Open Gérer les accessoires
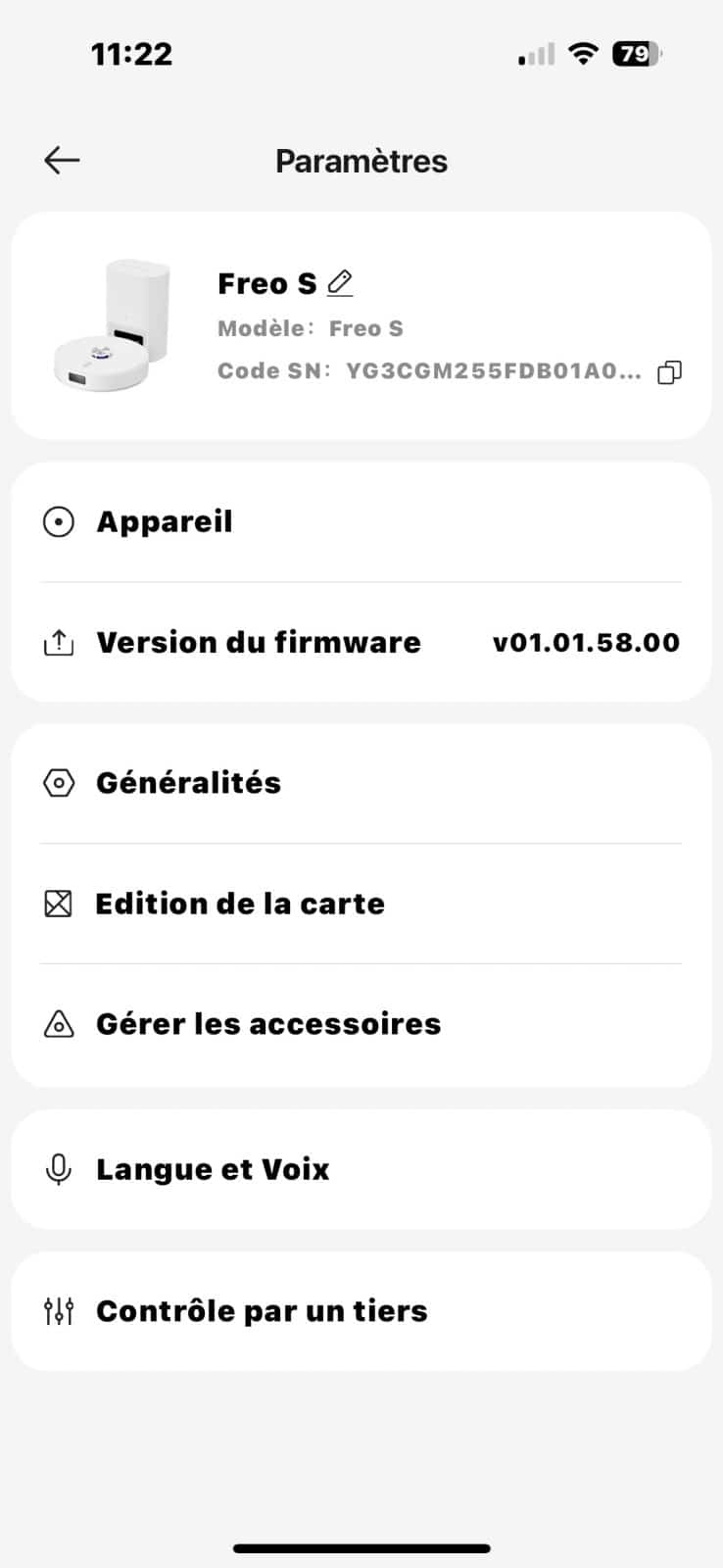Image resolution: width=723 pixels, height=1568 pixels. [268, 1024]
